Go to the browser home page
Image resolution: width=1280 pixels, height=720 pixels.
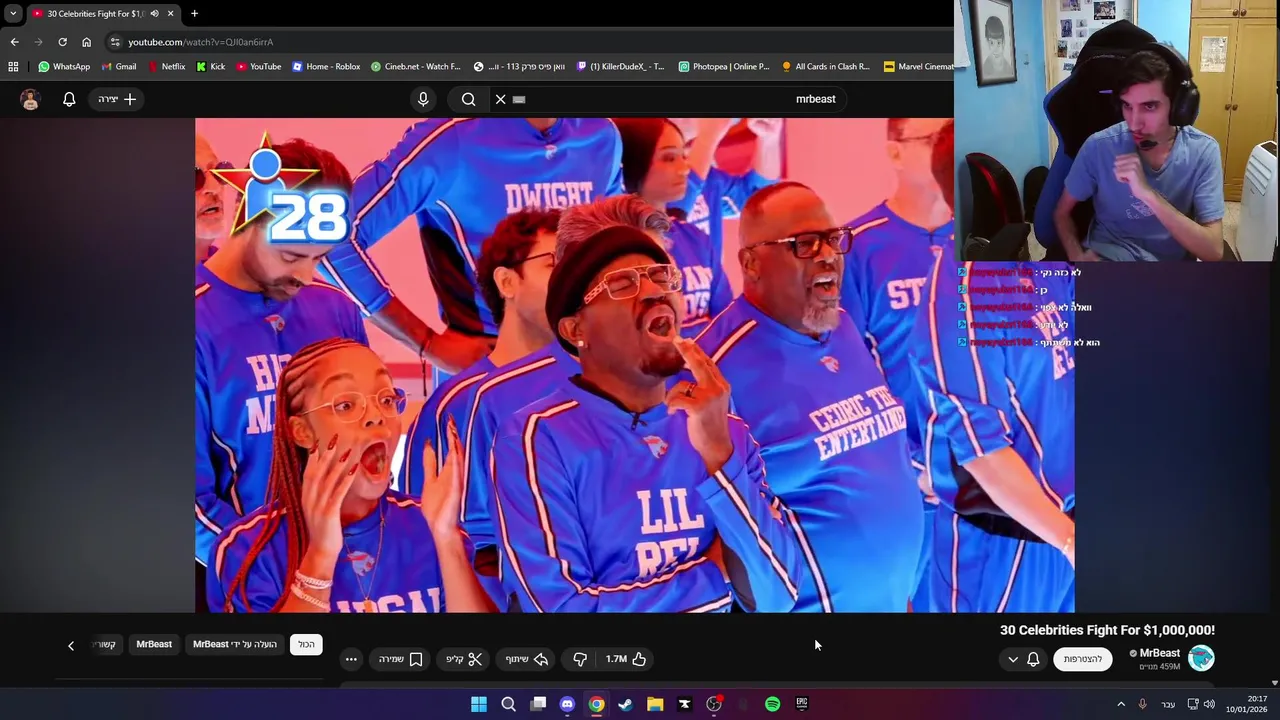pos(86,42)
